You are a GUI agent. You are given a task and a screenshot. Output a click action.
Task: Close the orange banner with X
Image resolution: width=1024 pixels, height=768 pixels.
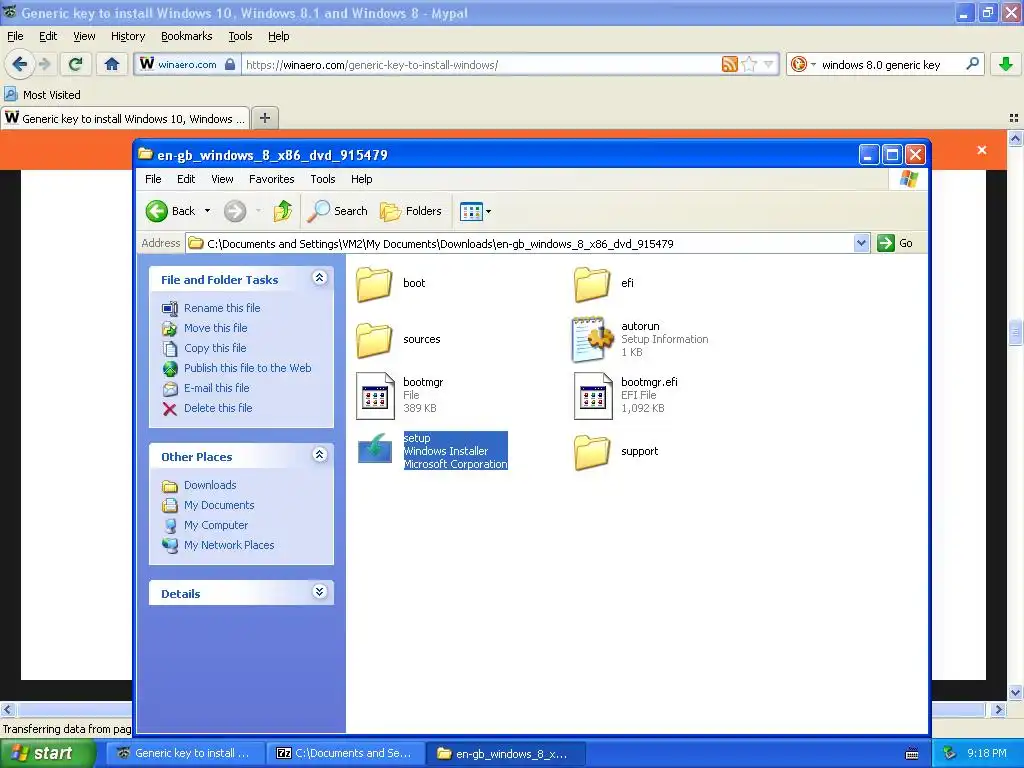(982, 150)
